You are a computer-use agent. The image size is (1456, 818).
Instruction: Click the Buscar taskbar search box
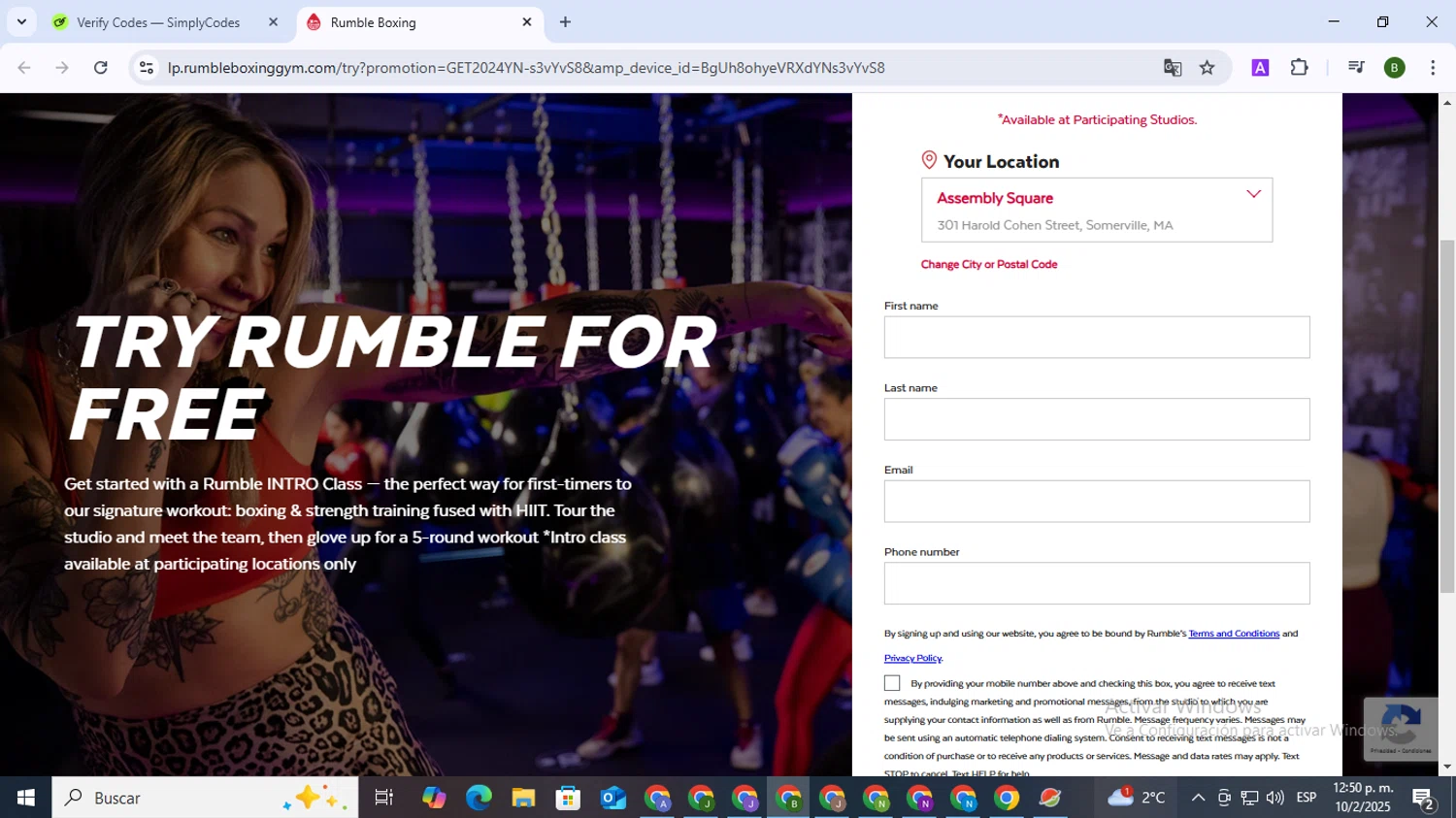click(x=205, y=798)
